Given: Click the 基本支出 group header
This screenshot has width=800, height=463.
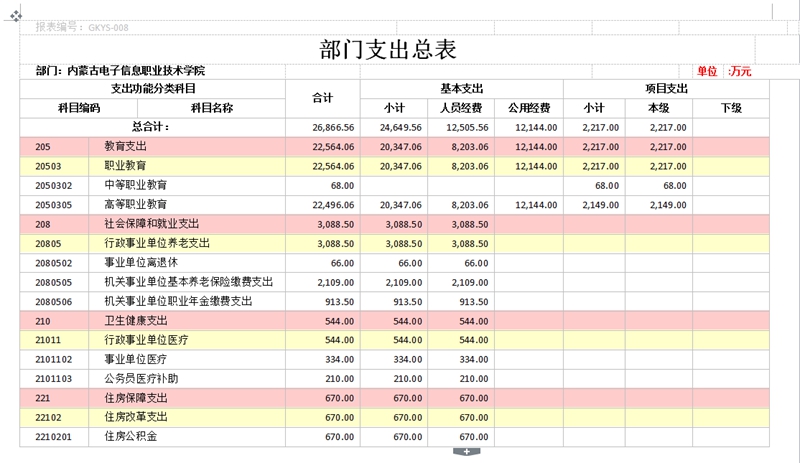Looking at the screenshot, I should click(461, 89).
